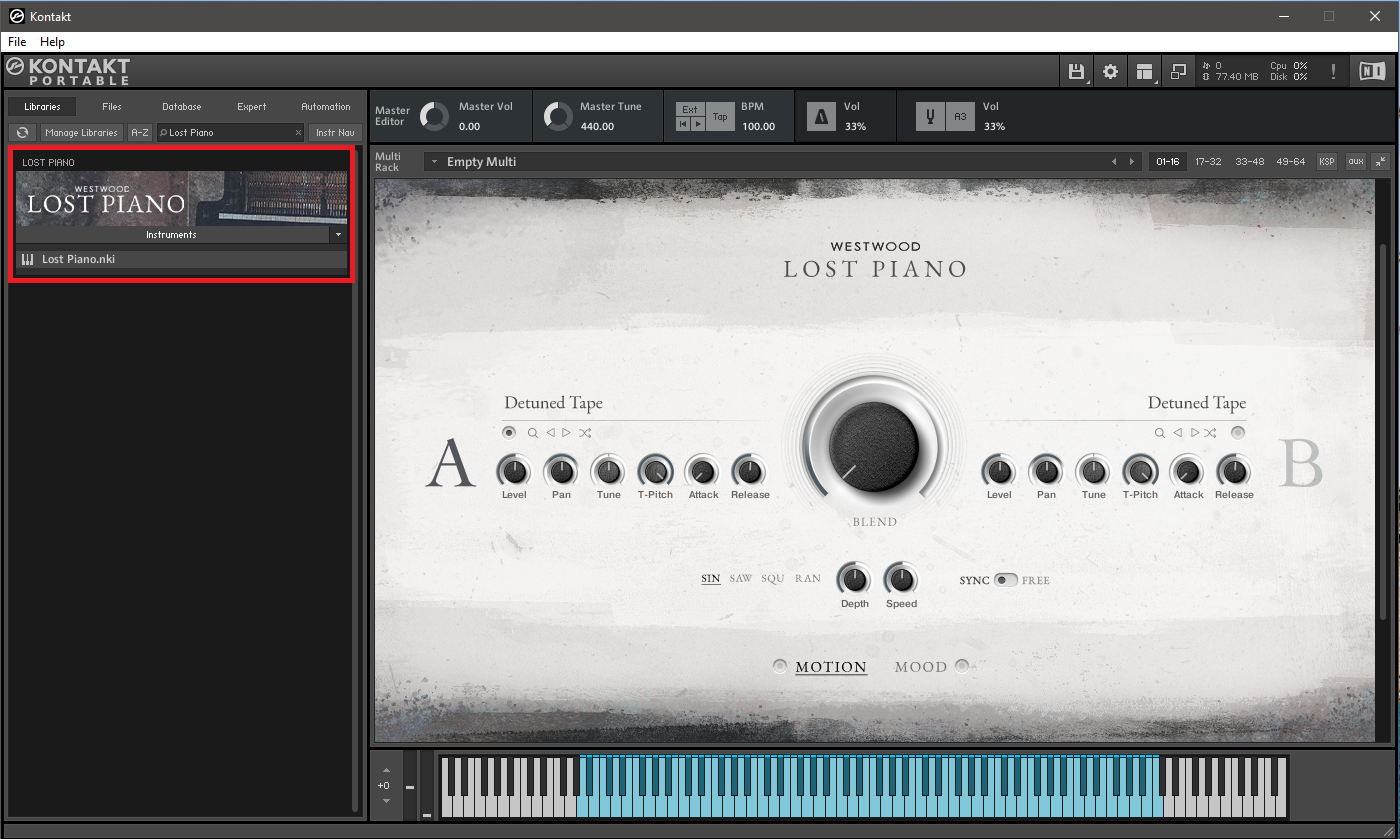Toggle the metronome icon
1400x839 pixels.
[822, 117]
